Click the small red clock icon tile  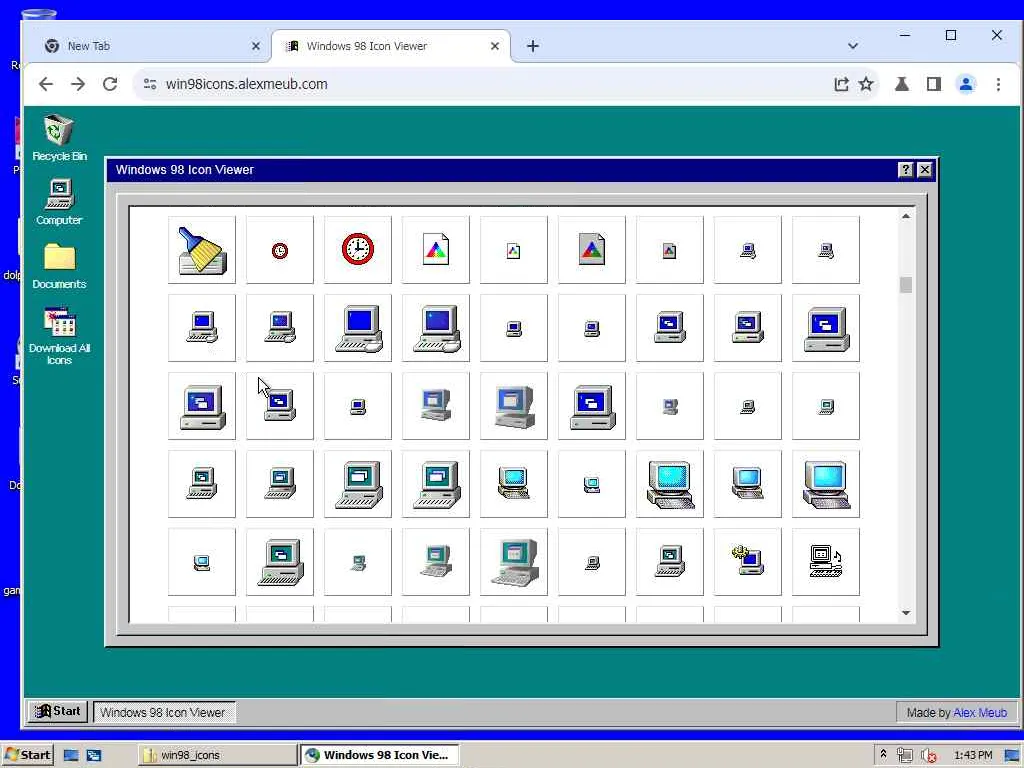tap(280, 250)
